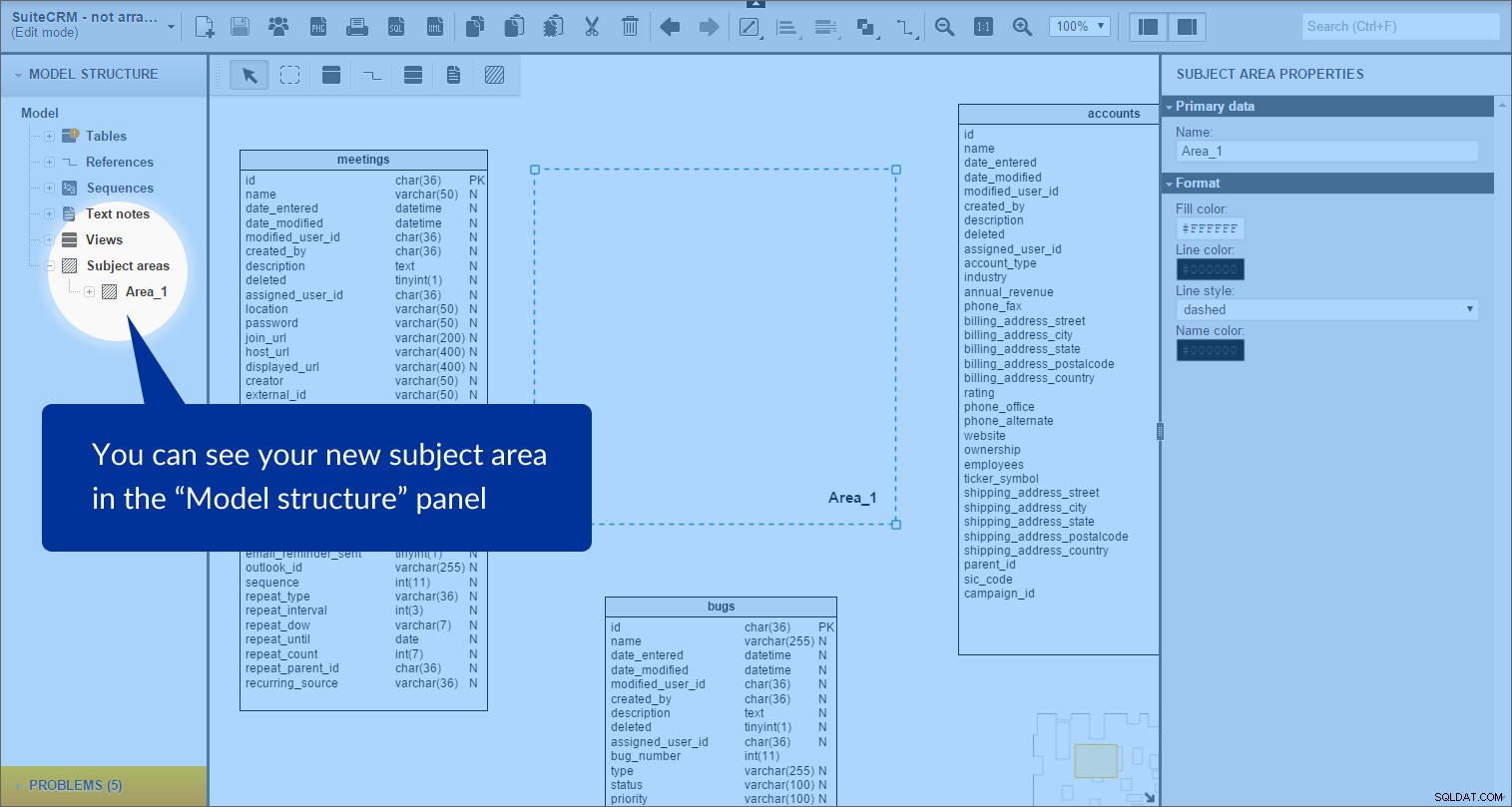Collapse the top toolbar with the upward arrow
Screen dimensions: 1512x807
point(756,4)
